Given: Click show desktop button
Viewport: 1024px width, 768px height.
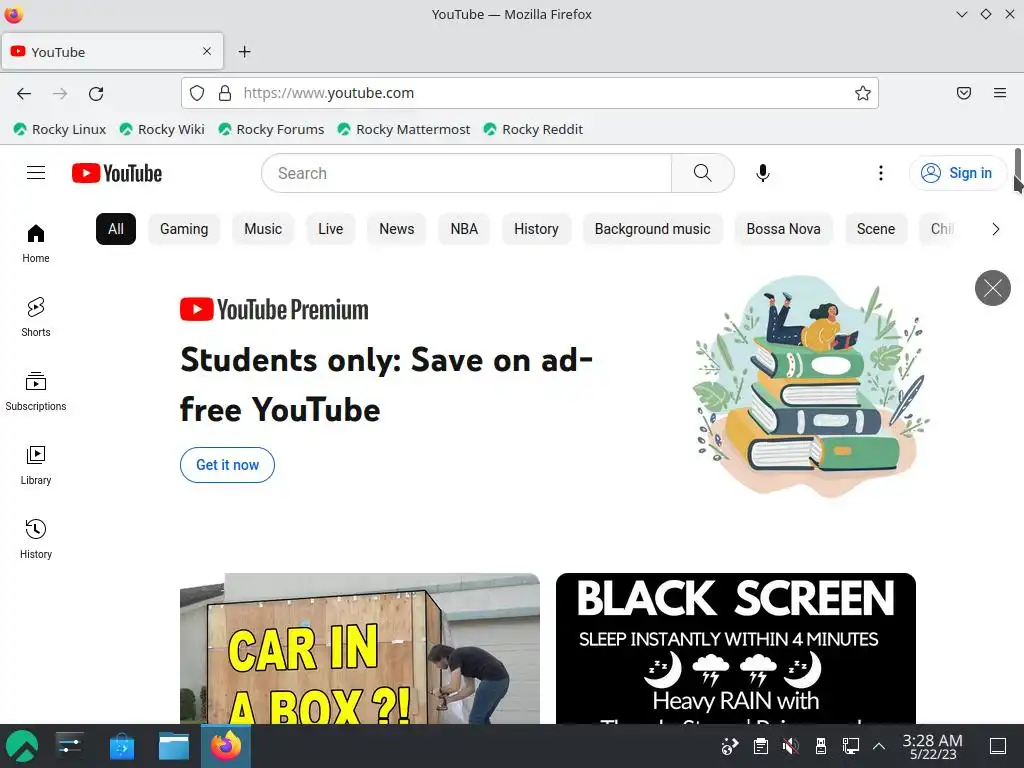Looking at the screenshot, I should click(998, 746).
